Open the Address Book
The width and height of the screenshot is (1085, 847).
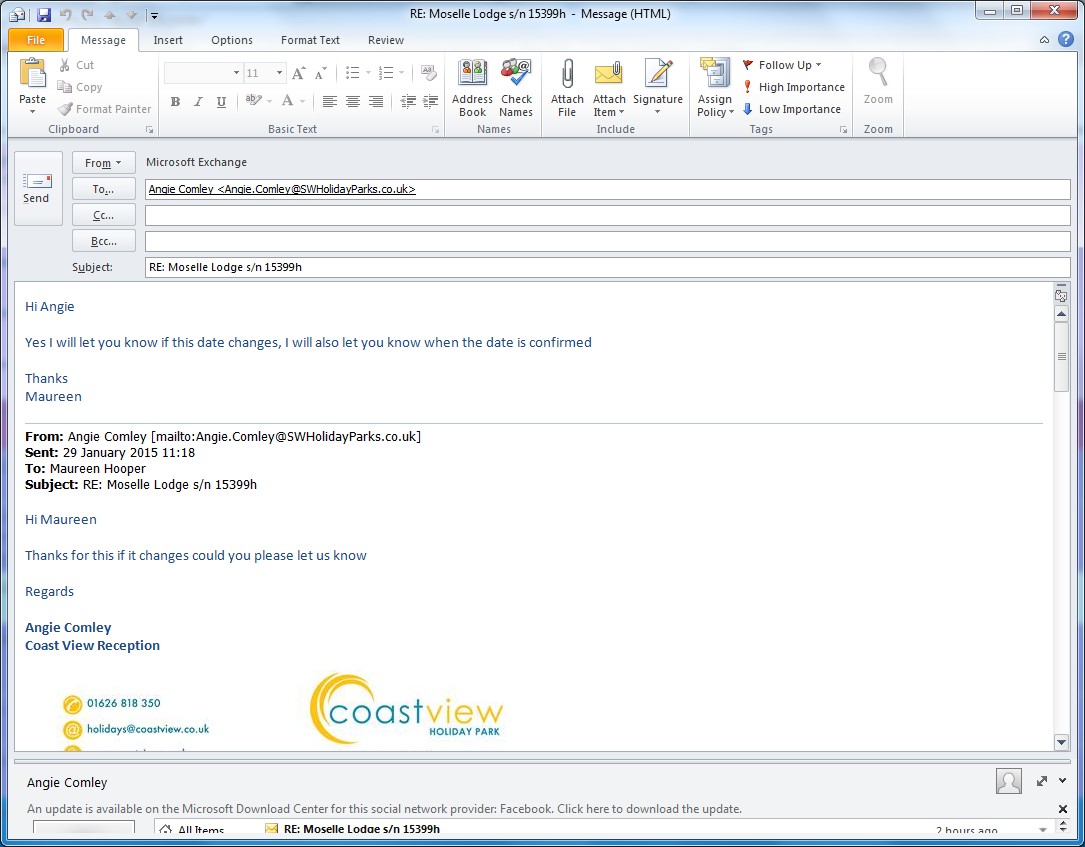[472, 87]
